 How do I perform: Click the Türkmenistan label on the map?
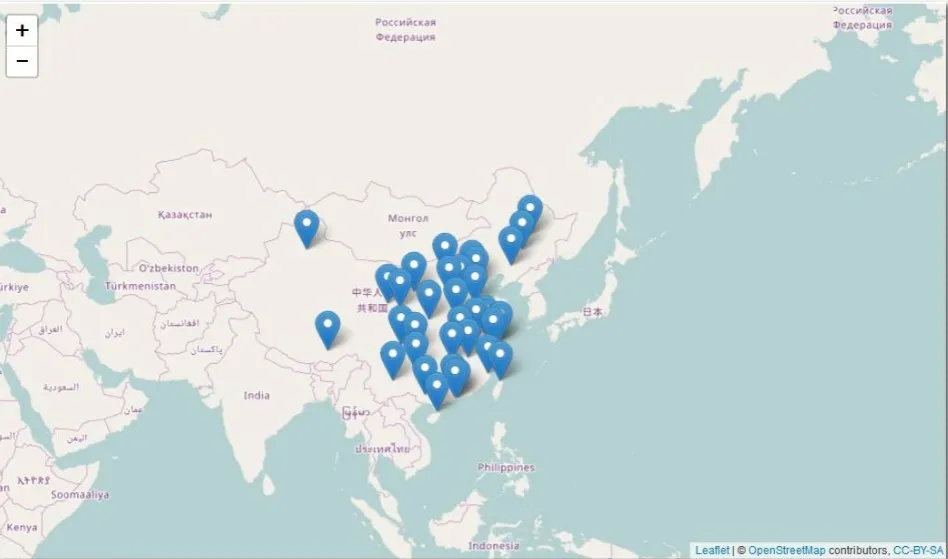click(140, 286)
